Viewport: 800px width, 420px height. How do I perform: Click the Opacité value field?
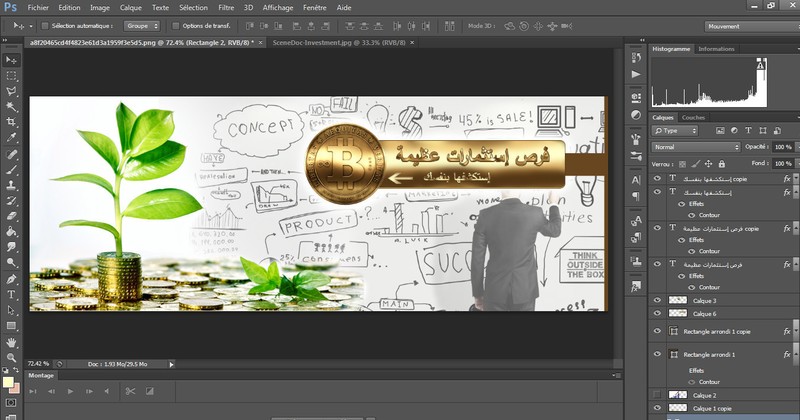[781, 147]
